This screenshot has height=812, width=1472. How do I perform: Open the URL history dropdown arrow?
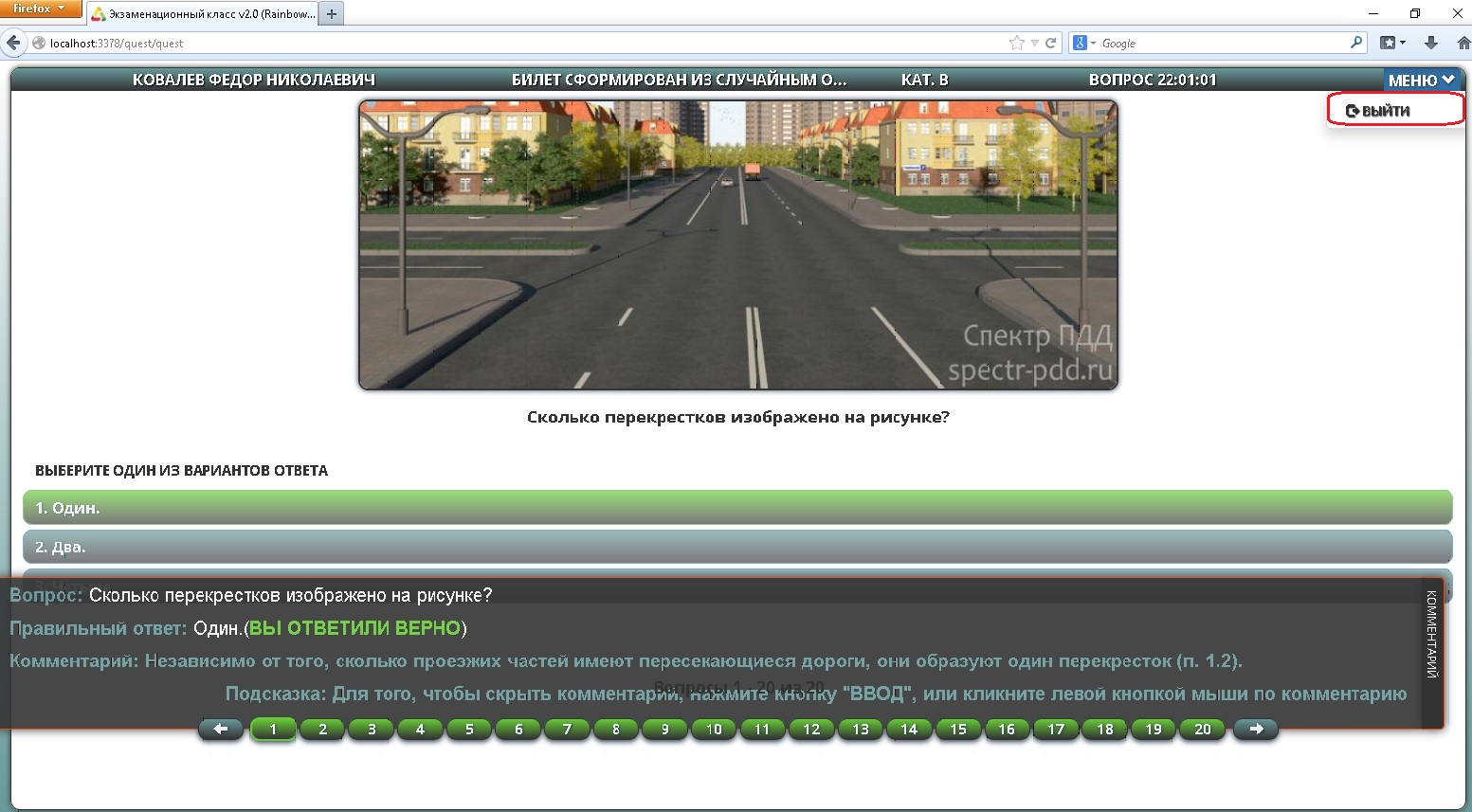[x=1035, y=43]
